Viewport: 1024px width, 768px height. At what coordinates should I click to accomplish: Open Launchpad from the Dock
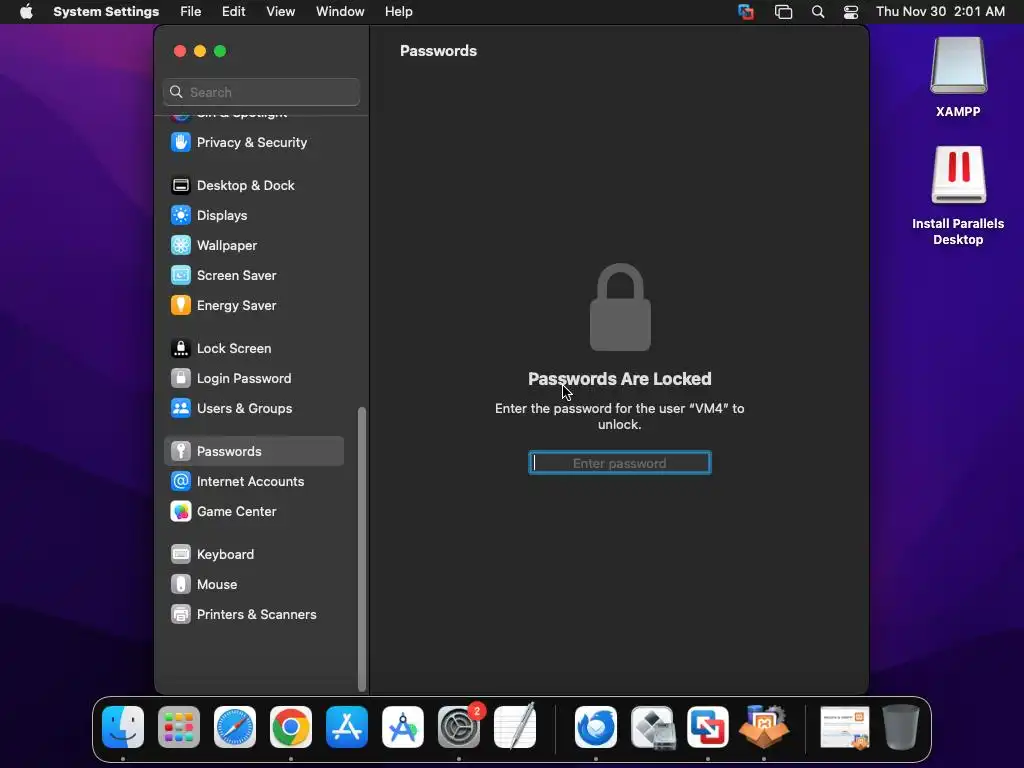click(x=179, y=727)
